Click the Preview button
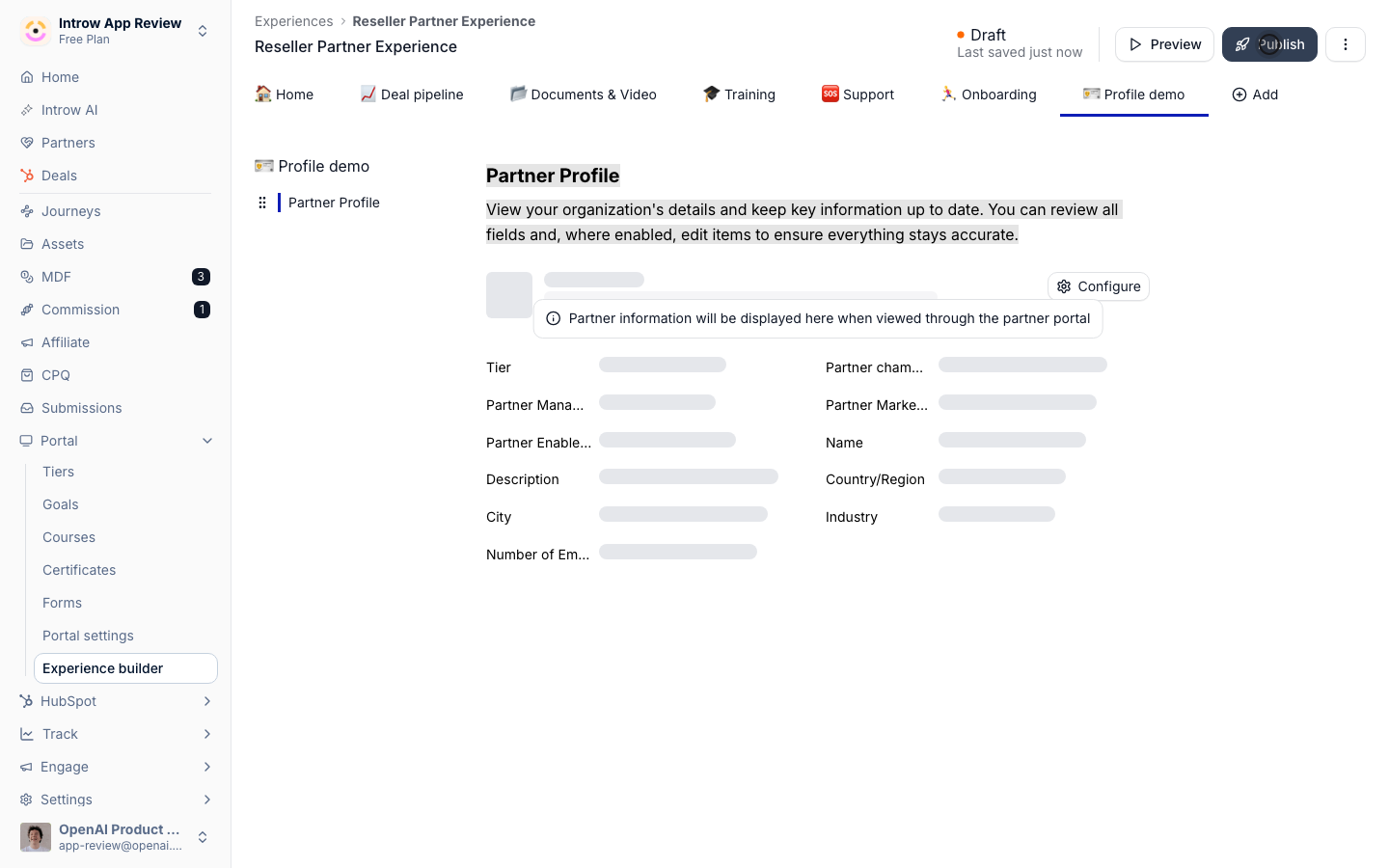 click(x=1164, y=44)
